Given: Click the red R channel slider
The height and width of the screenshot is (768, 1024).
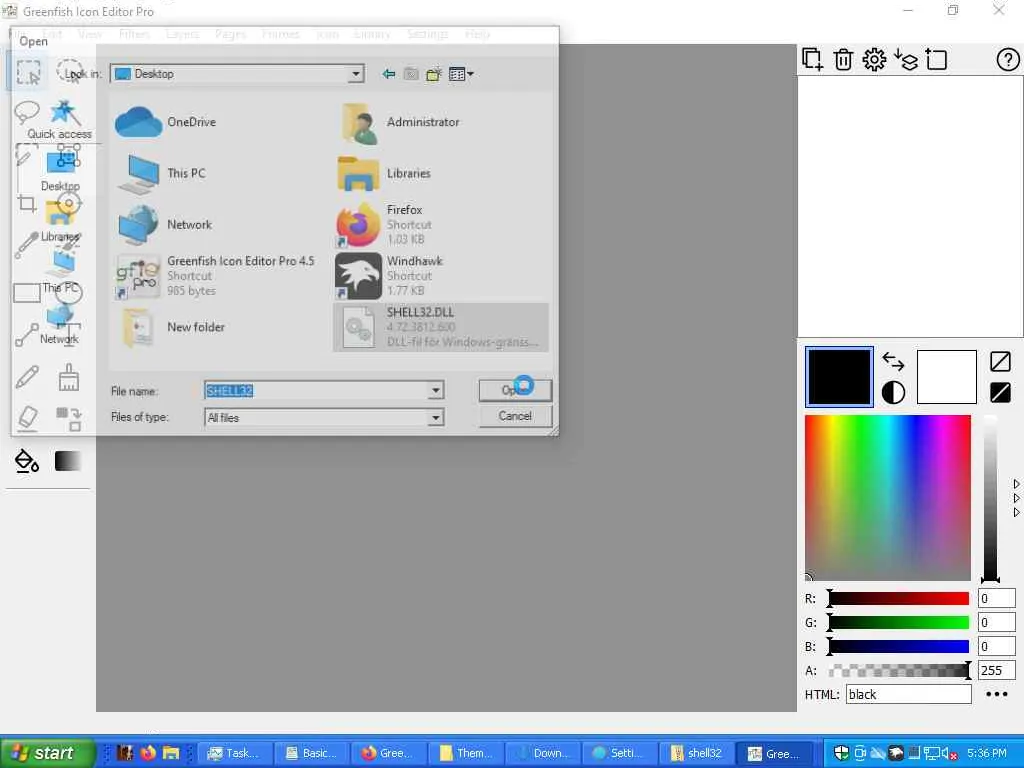Looking at the screenshot, I should pyautogui.click(x=899, y=598).
